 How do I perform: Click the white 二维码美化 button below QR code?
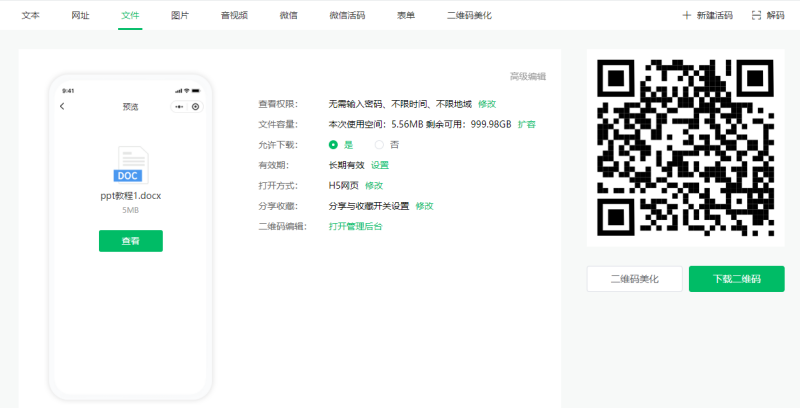point(635,279)
